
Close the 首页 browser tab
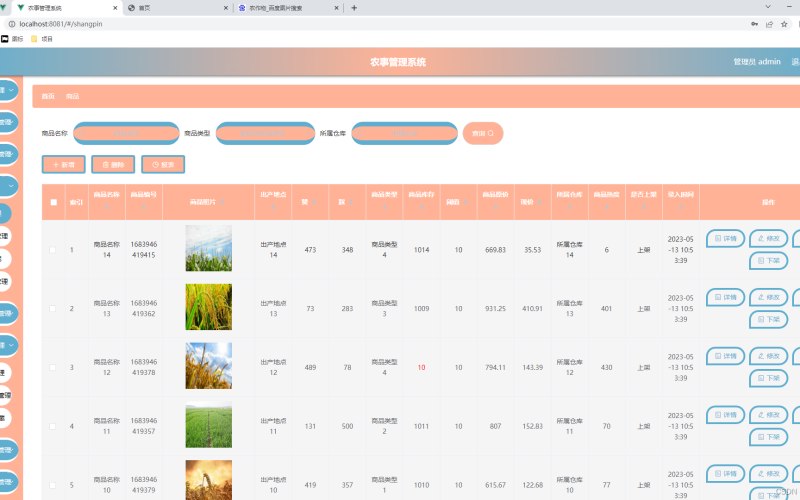click(x=226, y=8)
